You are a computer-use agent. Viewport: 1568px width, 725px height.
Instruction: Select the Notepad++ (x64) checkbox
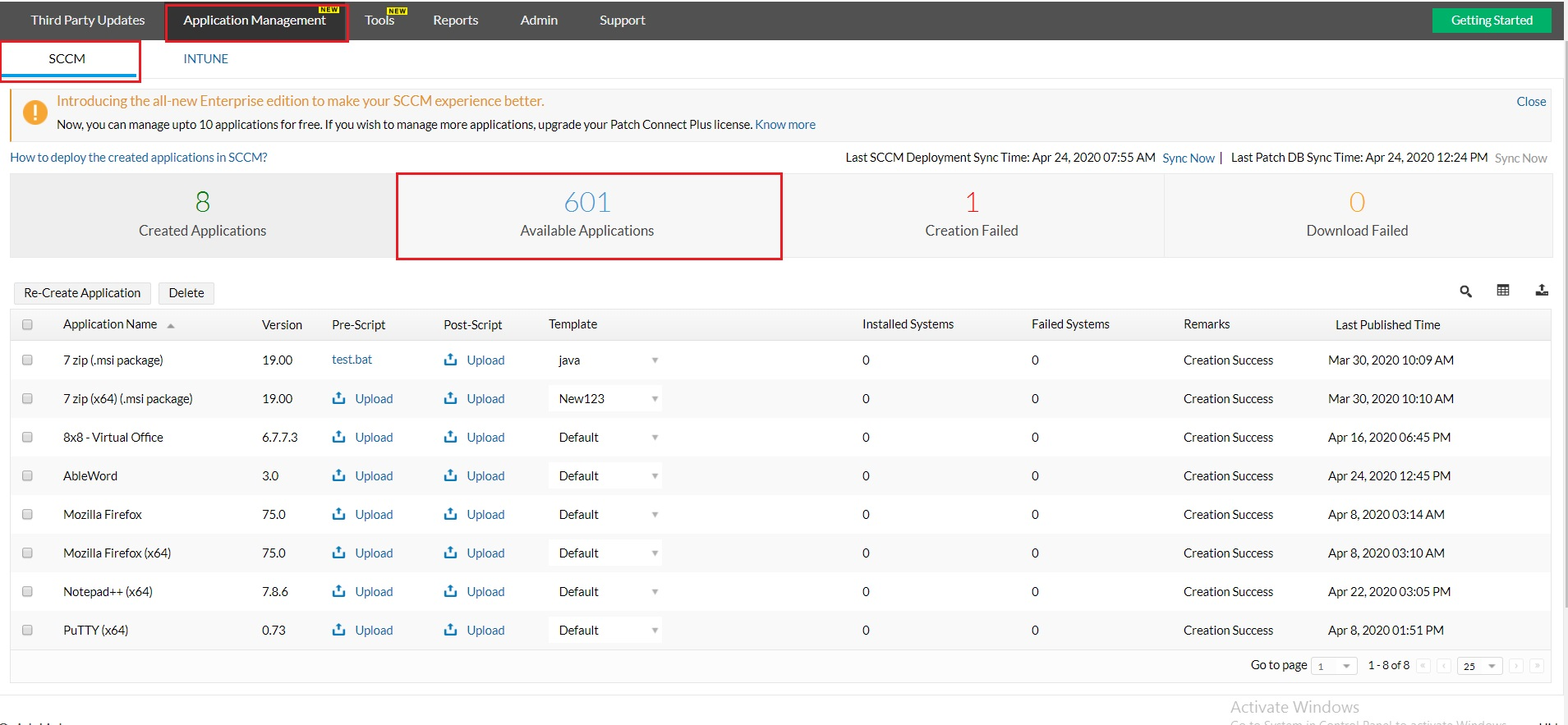27,591
